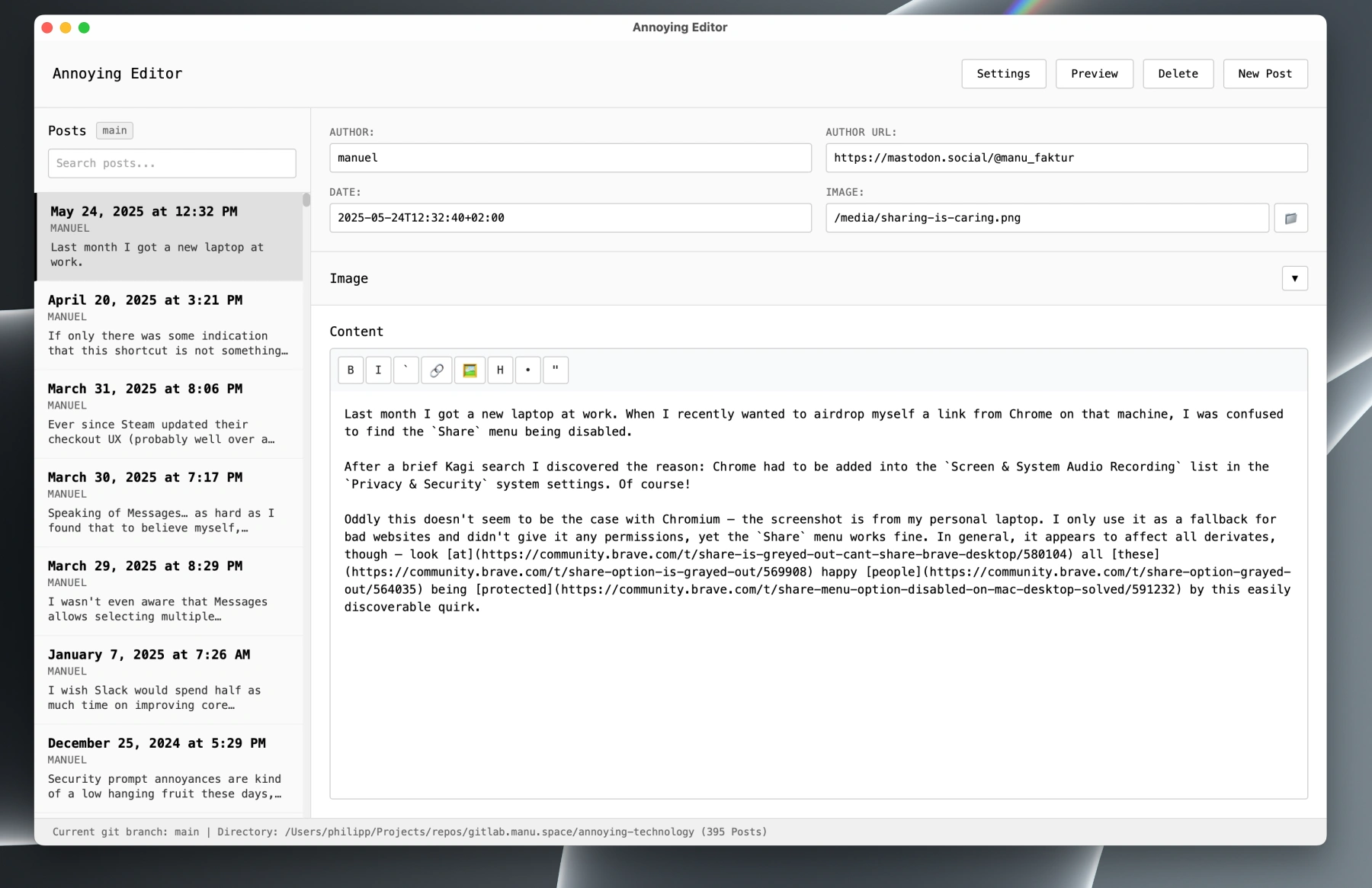Viewport: 1372px width, 888px height.
Task: Open the April 20, 2025 post
Action: [168, 325]
